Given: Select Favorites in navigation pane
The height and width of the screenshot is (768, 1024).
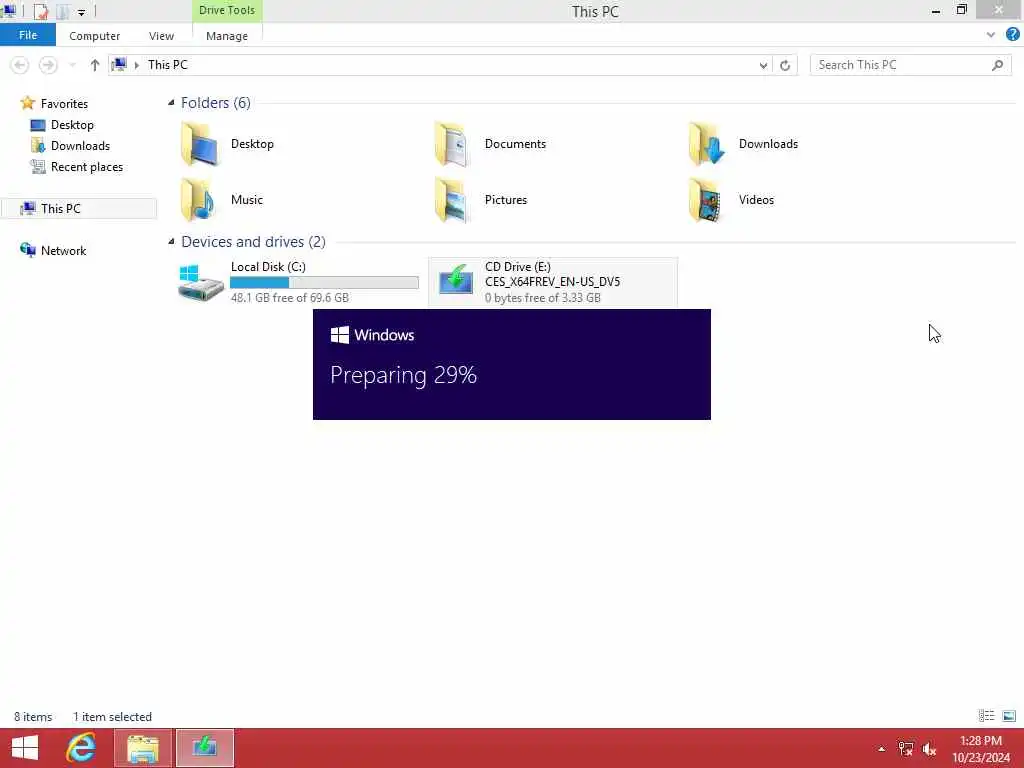Looking at the screenshot, I should point(64,104).
